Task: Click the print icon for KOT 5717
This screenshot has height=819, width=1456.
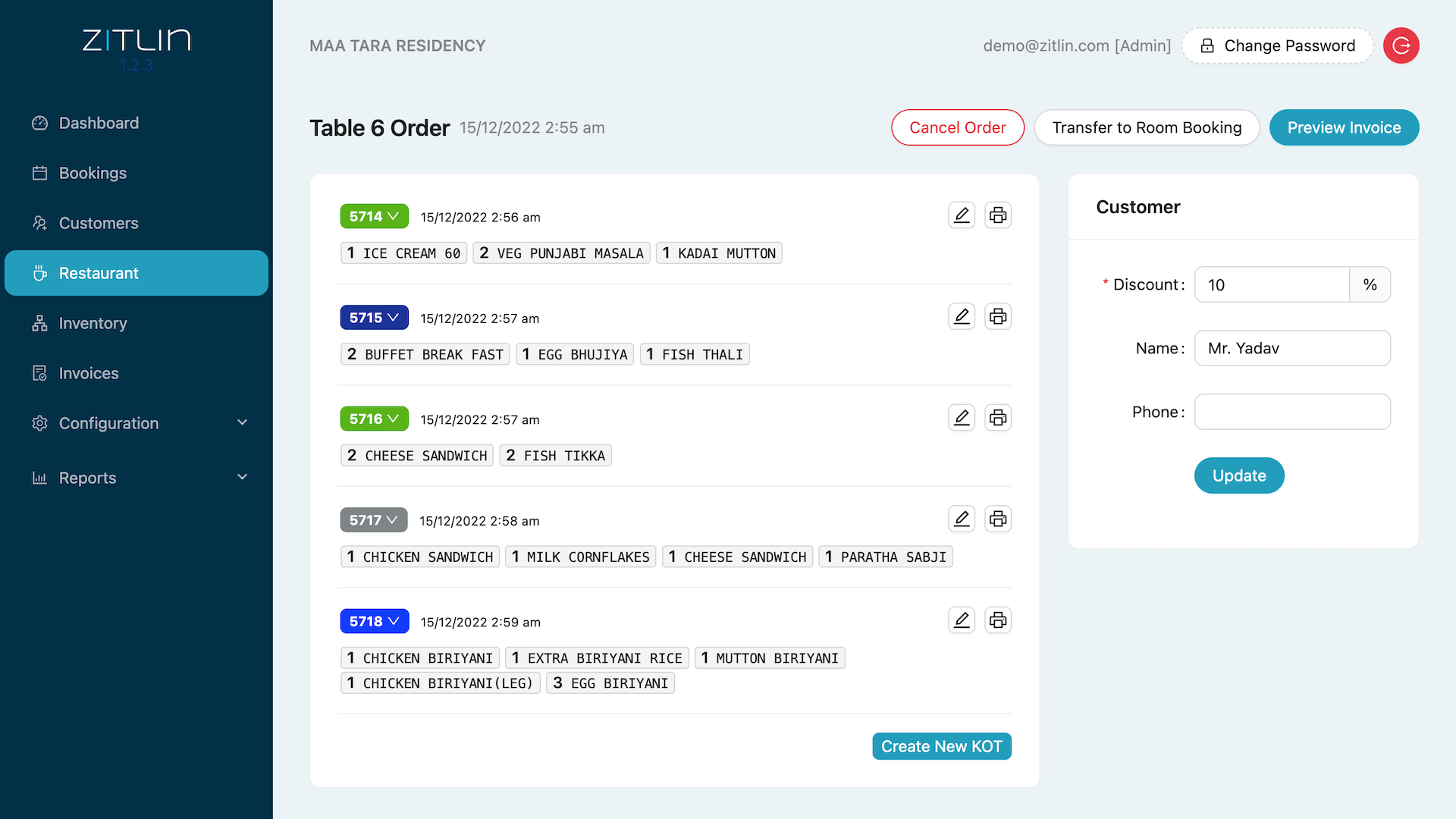Action: (x=997, y=518)
